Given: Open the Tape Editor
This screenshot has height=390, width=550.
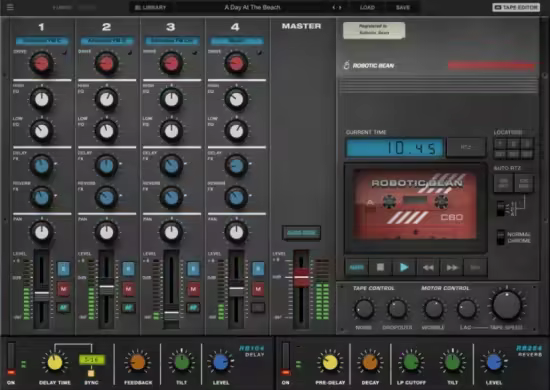Looking at the screenshot, I should point(516,7).
